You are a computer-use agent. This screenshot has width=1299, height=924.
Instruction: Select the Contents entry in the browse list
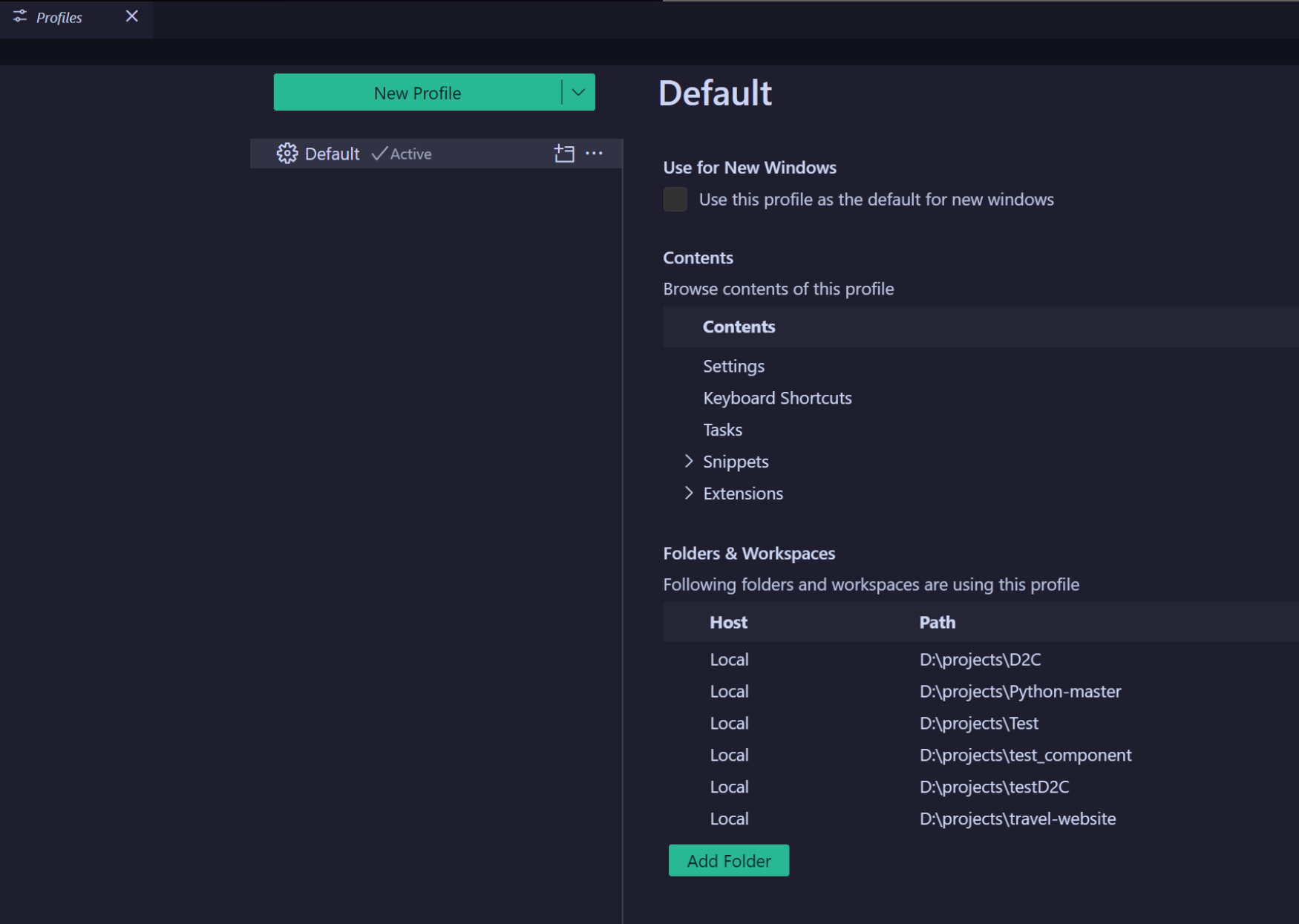tap(739, 327)
